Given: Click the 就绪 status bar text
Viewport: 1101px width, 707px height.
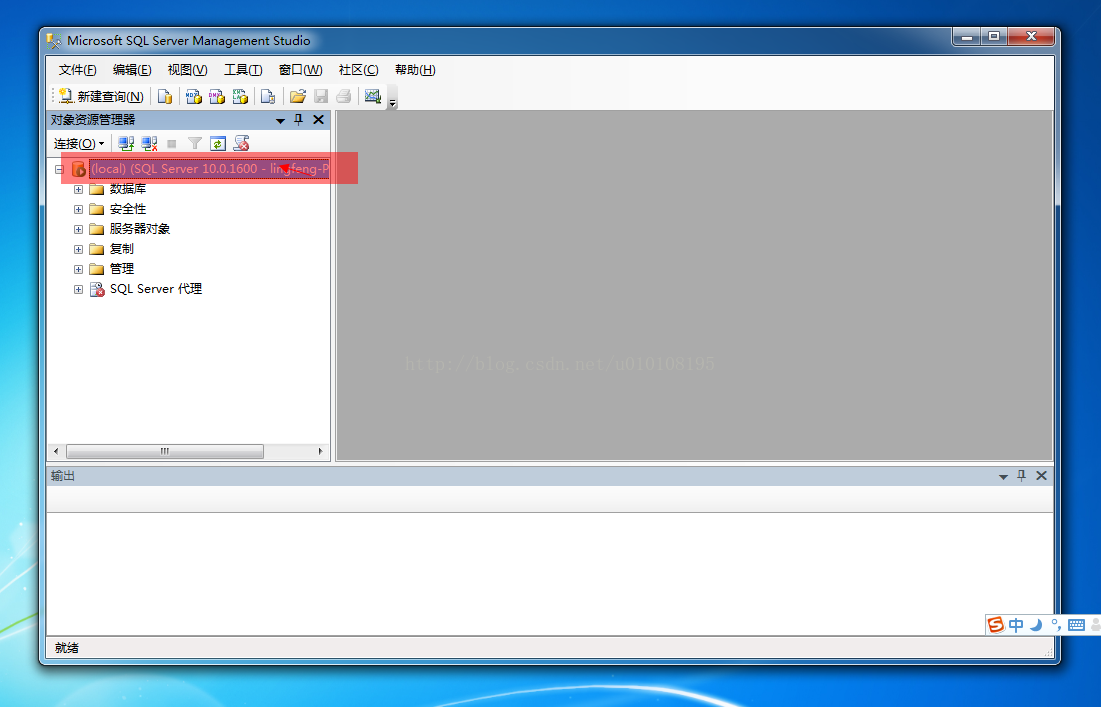Looking at the screenshot, I should 67,648.
